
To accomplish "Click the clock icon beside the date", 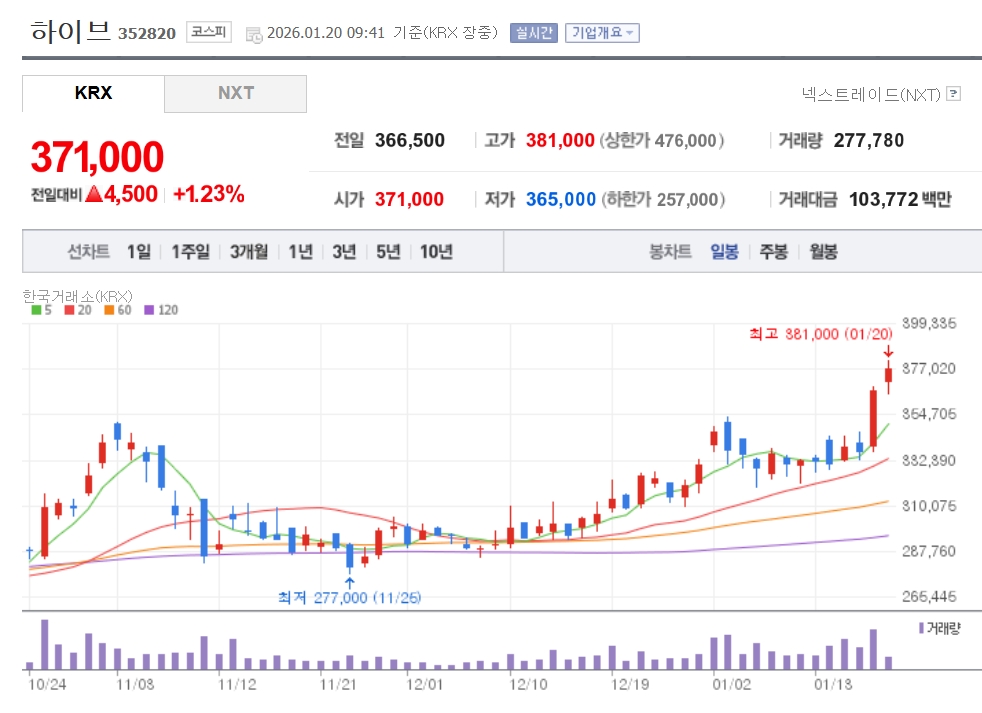I will point(254,34).
